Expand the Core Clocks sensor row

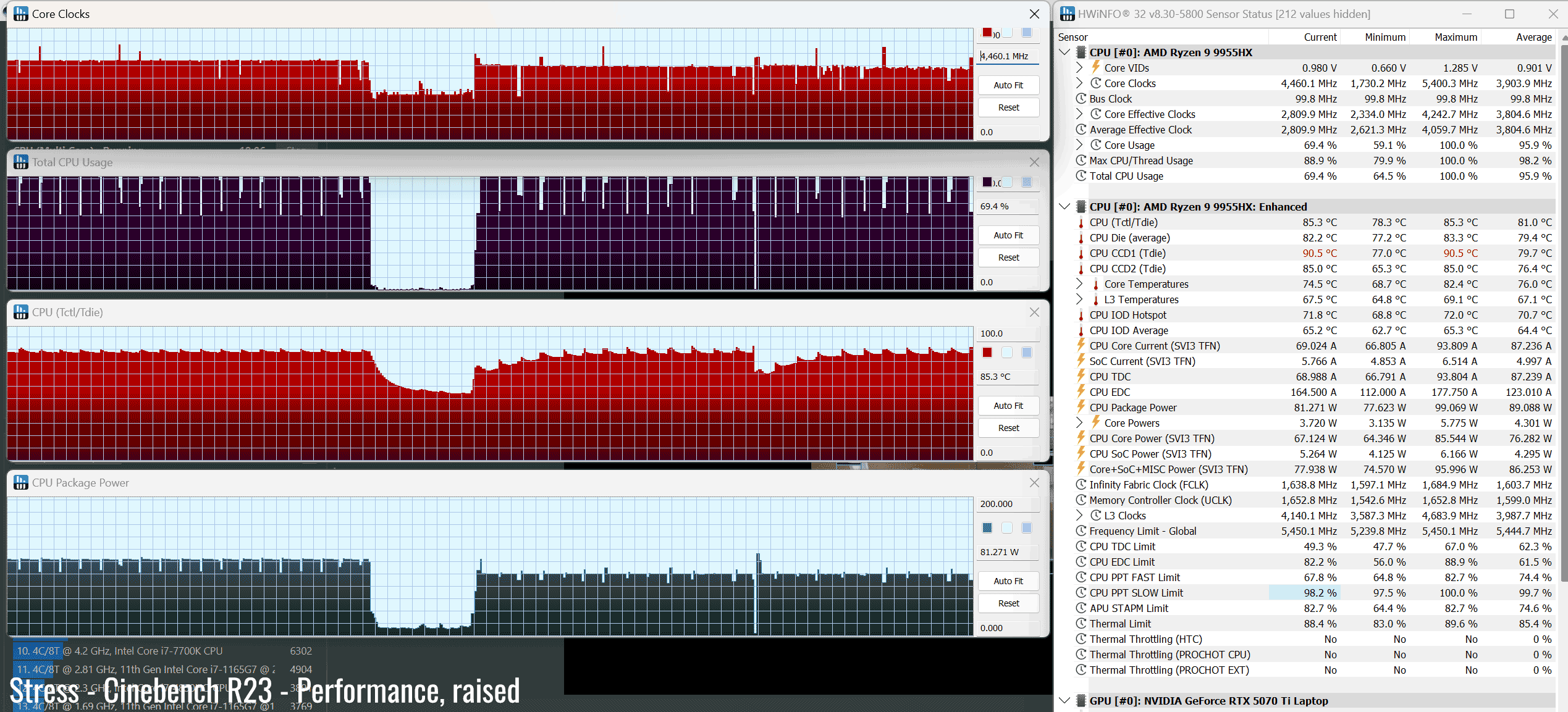pyautogui.click(x=1079, y=83)
